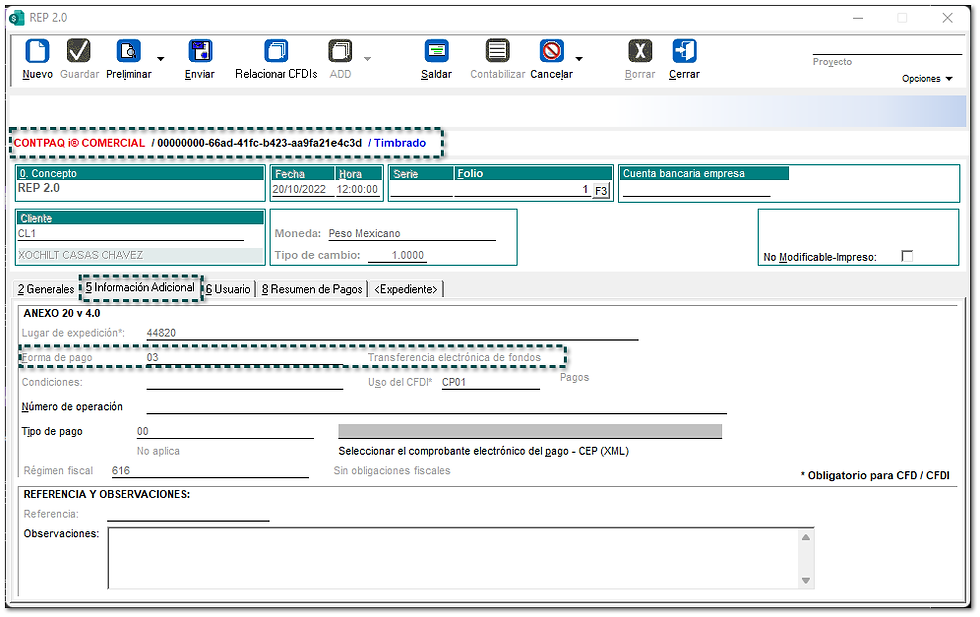Click the Relacionar CFDIs icon
The width and height of the screenshot is (980, 617).
276,51
